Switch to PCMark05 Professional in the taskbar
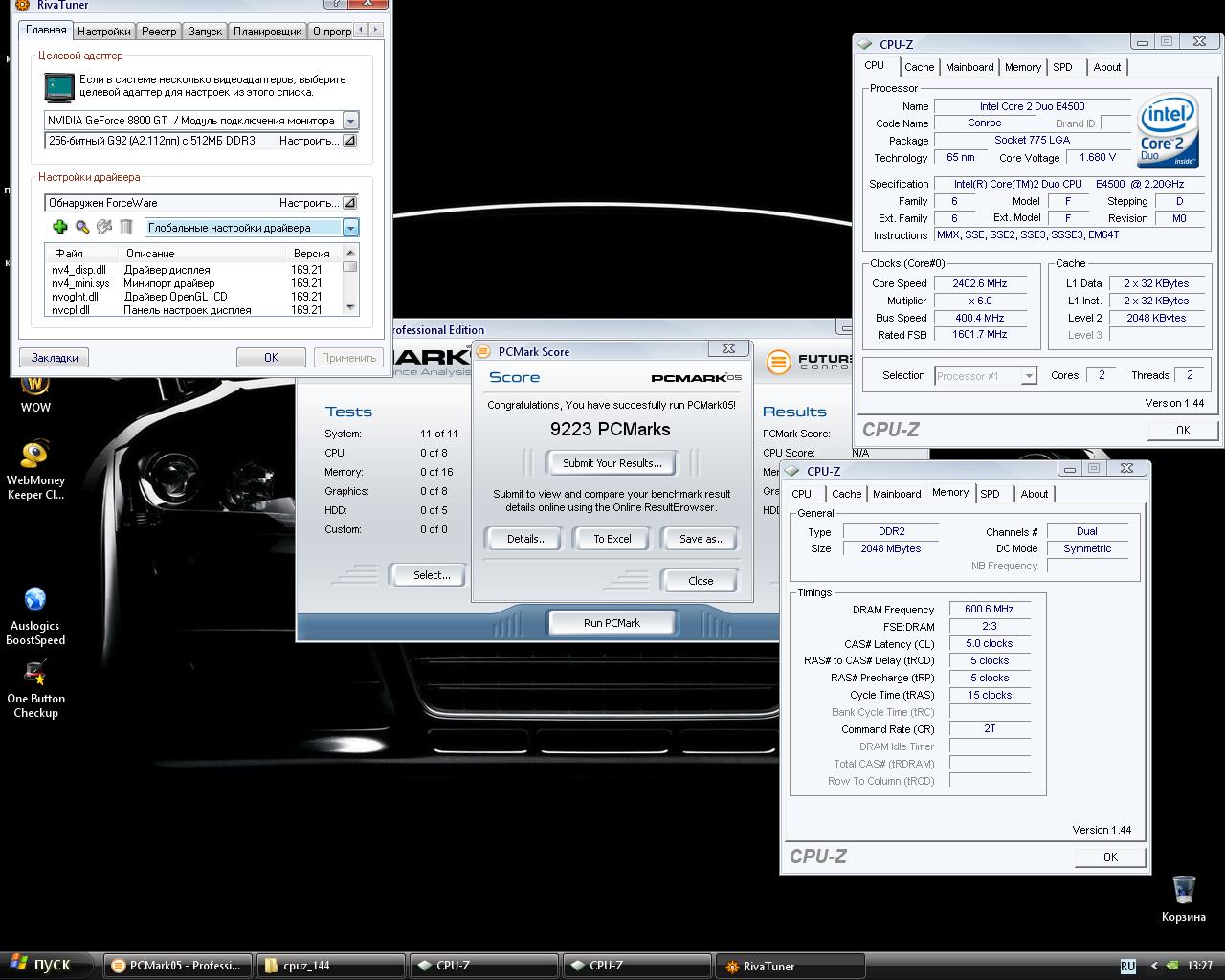 tap(178, 966)
